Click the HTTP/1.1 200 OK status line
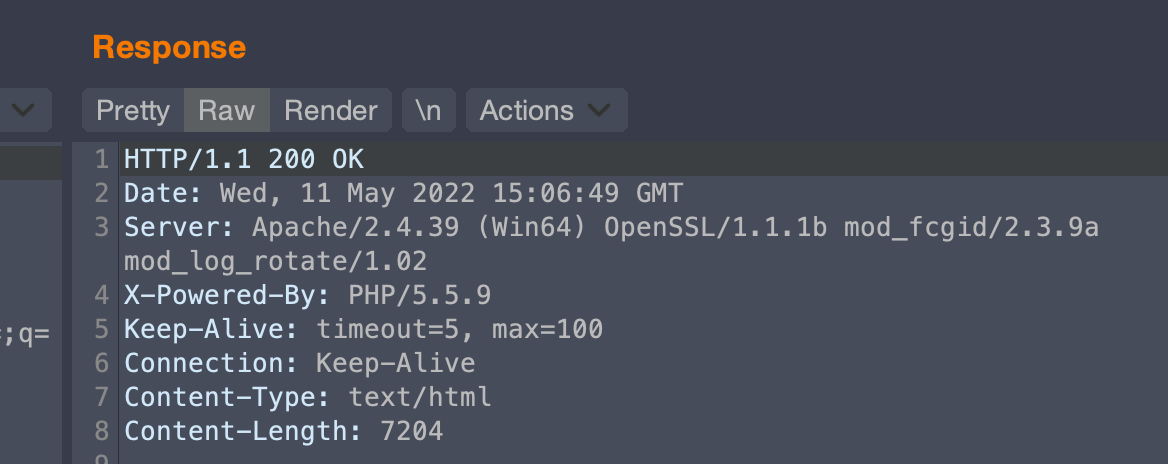 [244, 159]
